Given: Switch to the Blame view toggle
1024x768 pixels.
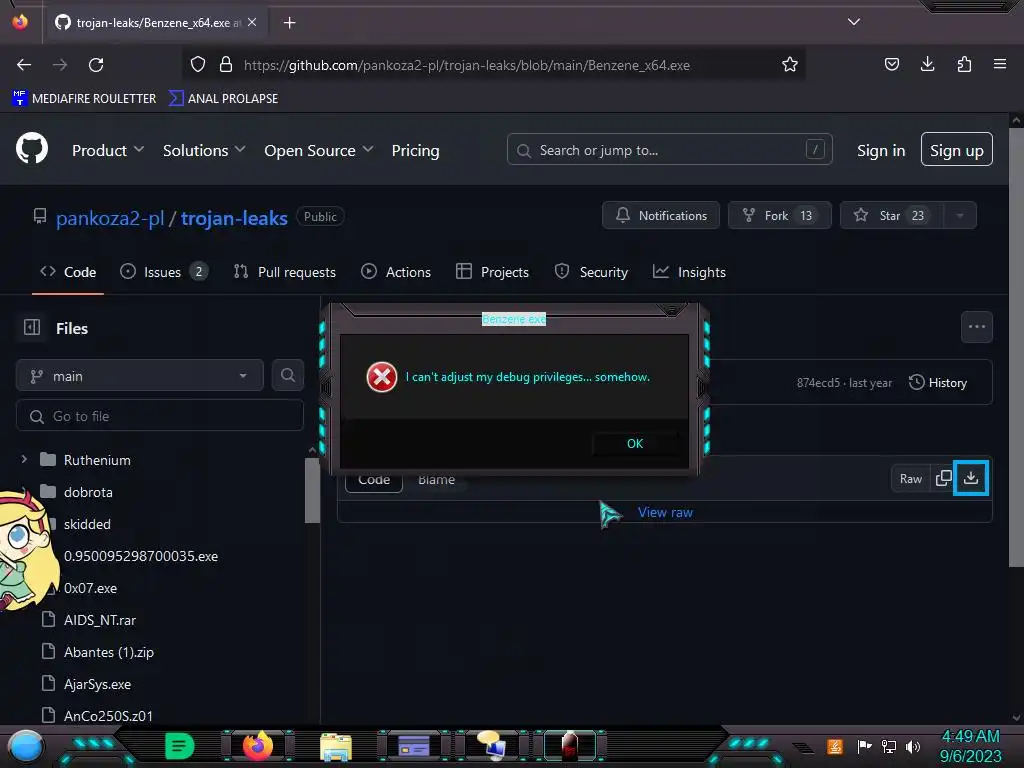Looking at the screenshot, I should point(436,480).
